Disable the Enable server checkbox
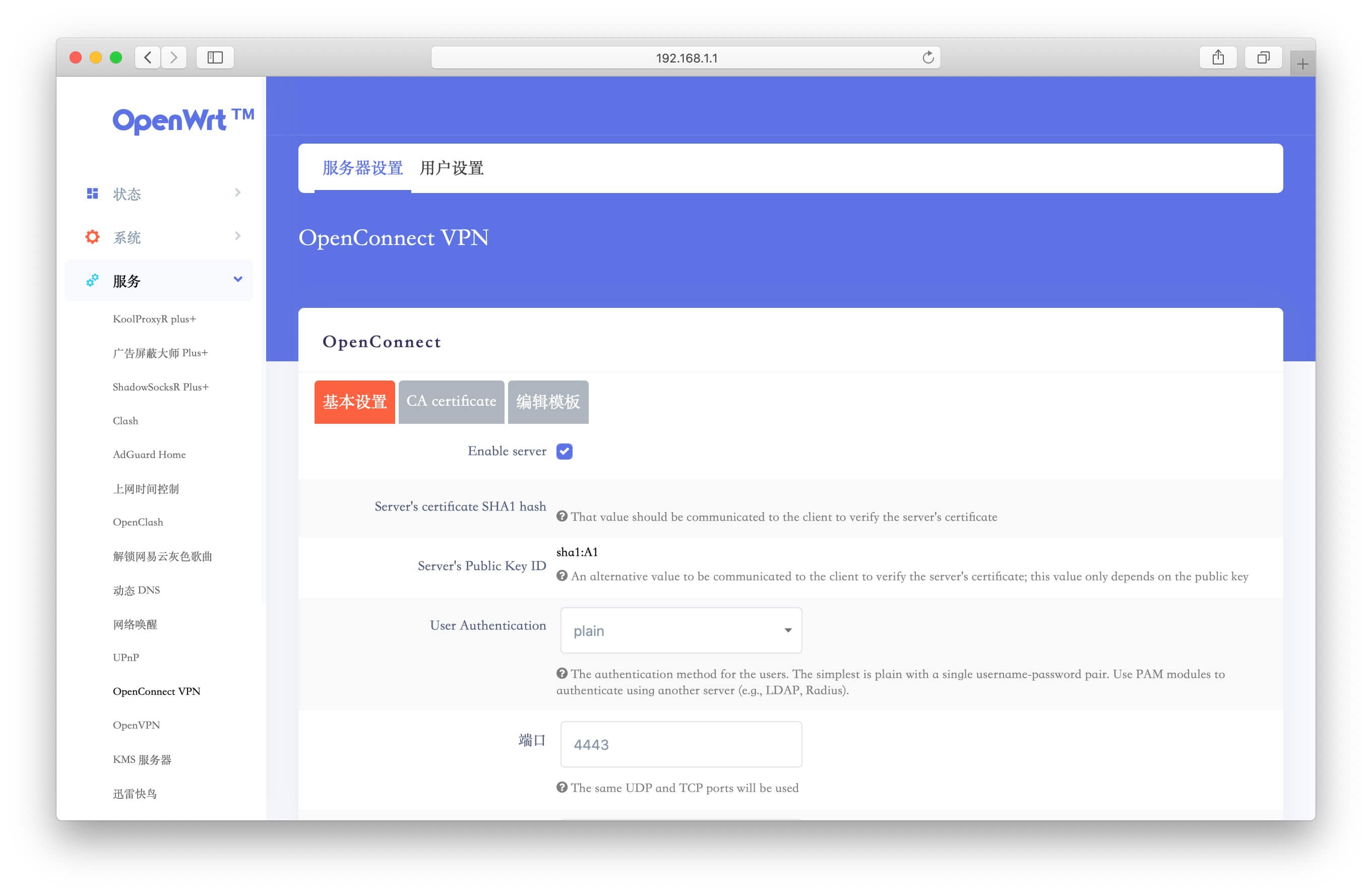1372x895 pixels. coord(565,451)
